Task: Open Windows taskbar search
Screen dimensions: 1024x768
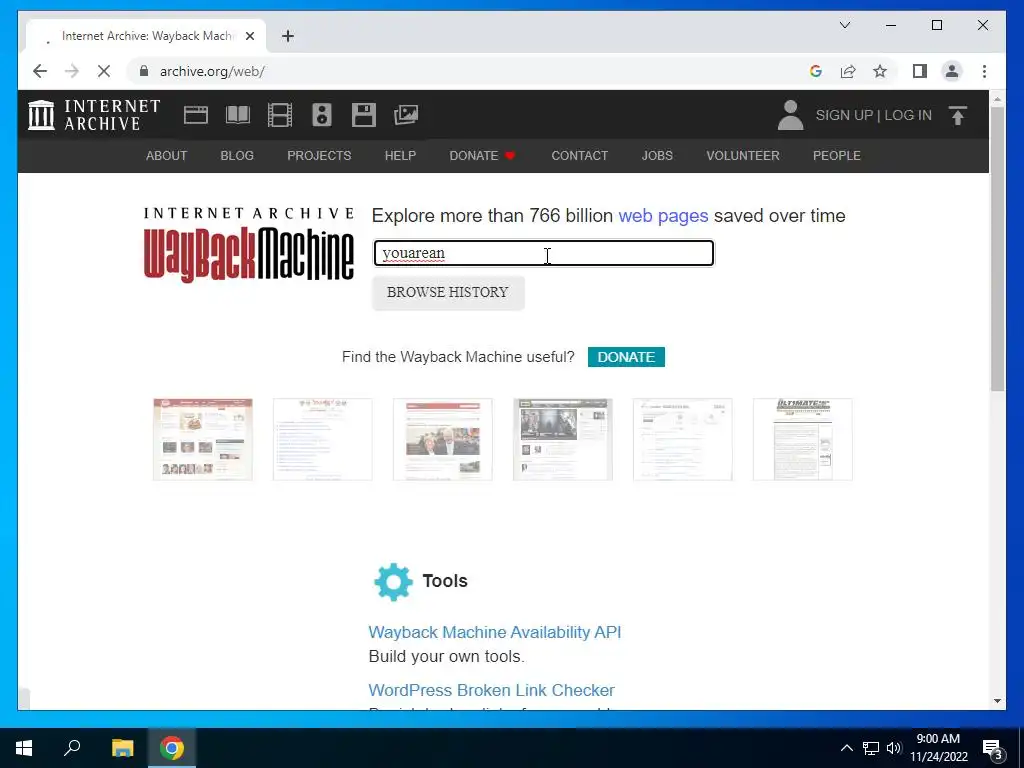Action: coord(72,748)
